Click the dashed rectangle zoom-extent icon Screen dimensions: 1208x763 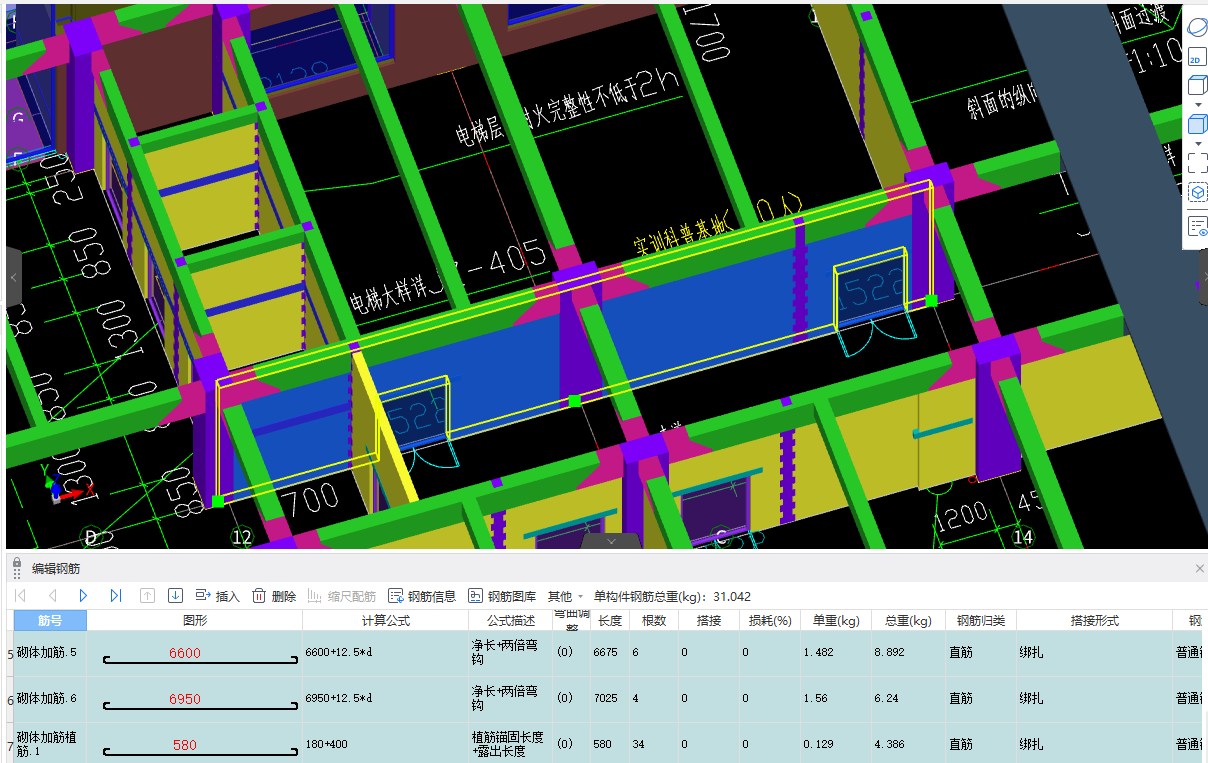point(1196,162)
